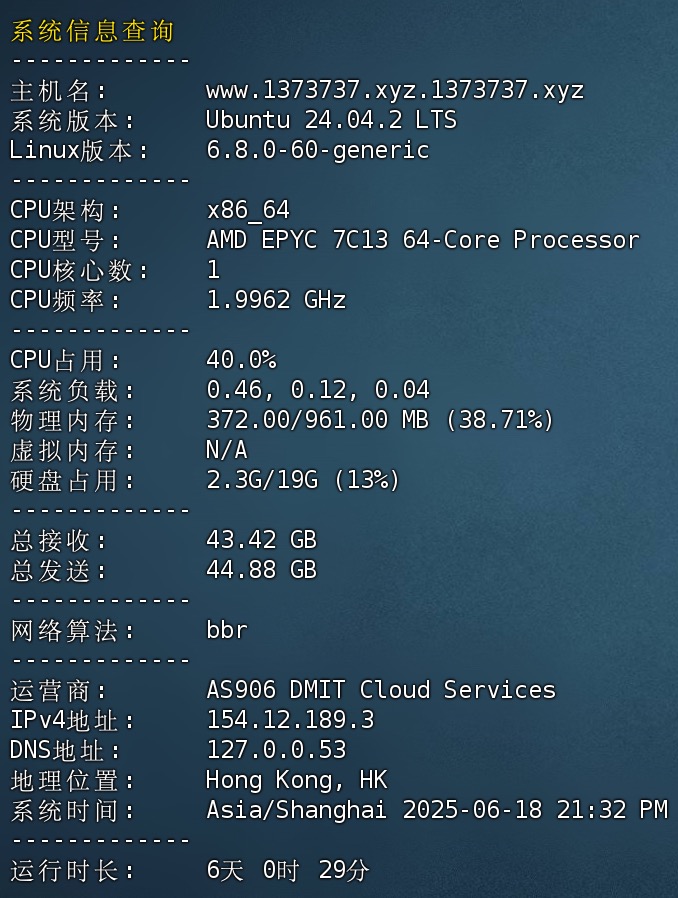Click the CPU占用 40.0% value
Image resolution: width=678 pixels, height=898 pixels.
[x=241, y=360]
